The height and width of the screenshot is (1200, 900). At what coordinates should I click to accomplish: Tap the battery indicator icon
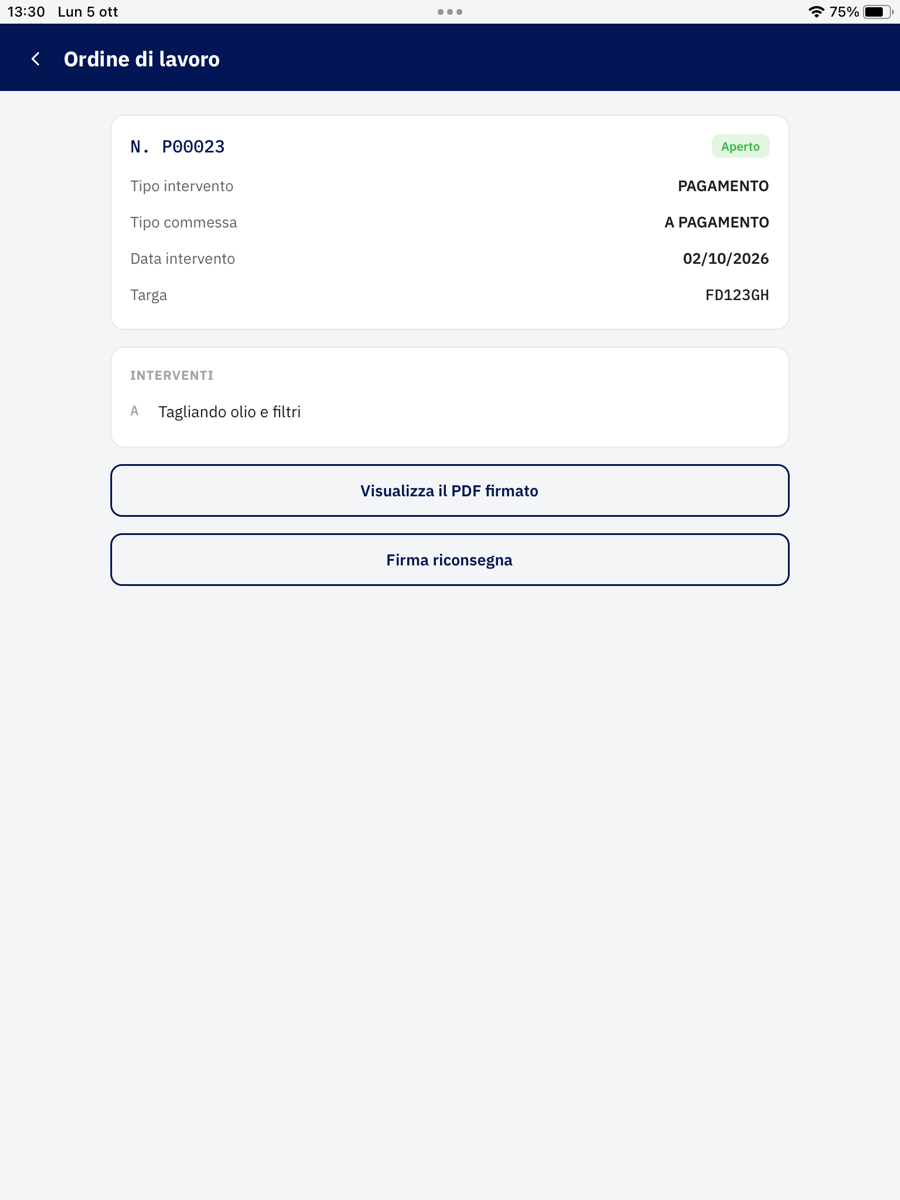pos(878,12)
